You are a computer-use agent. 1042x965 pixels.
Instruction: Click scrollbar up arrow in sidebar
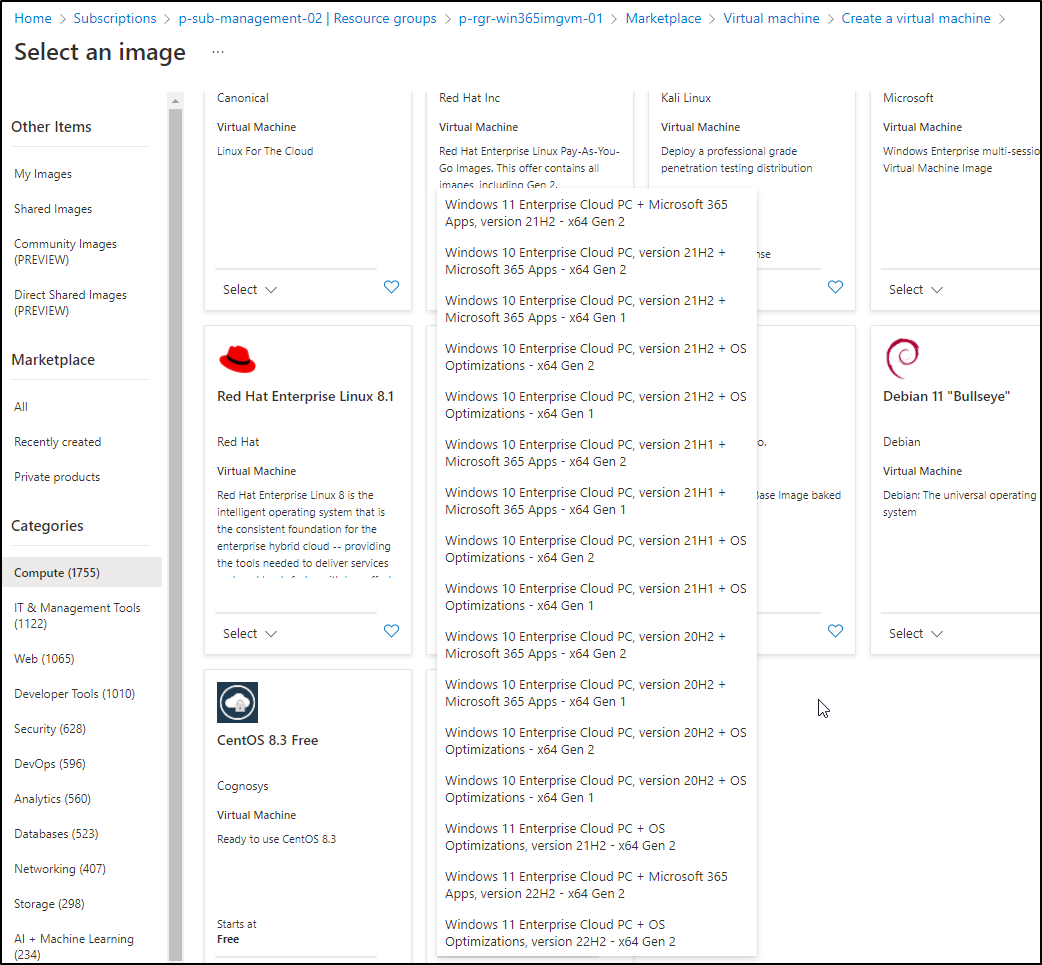tap(175, 101)
